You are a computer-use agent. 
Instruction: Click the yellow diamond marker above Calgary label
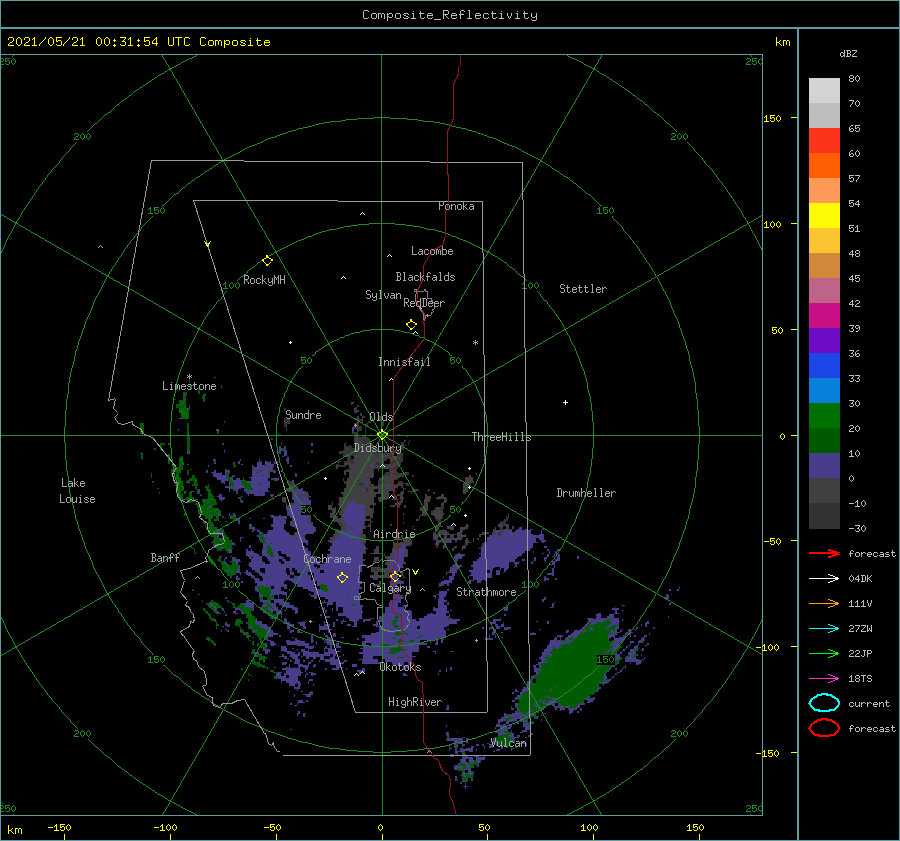point(395,576)
